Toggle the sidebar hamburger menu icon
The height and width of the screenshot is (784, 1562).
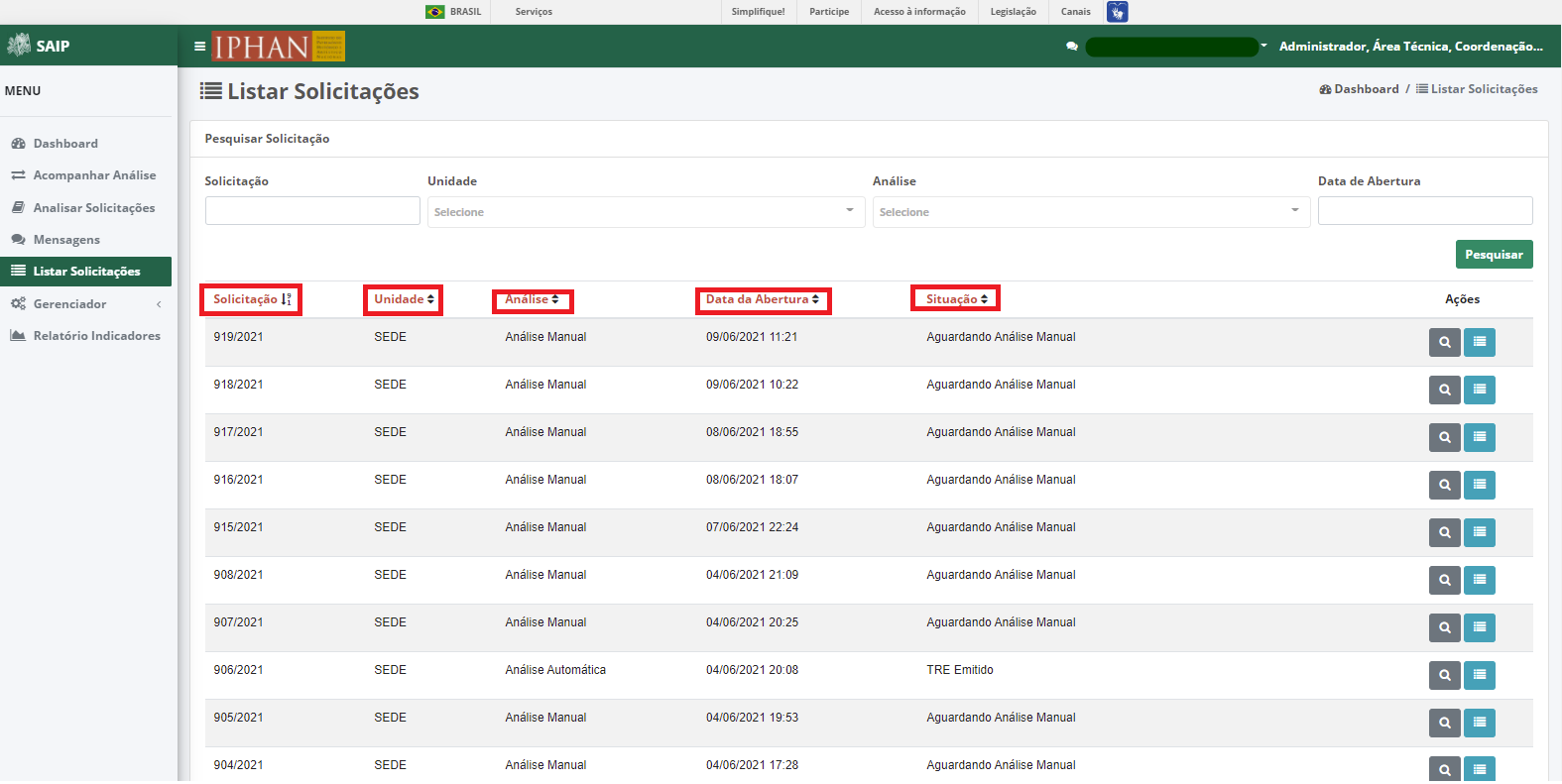(199, 46)
